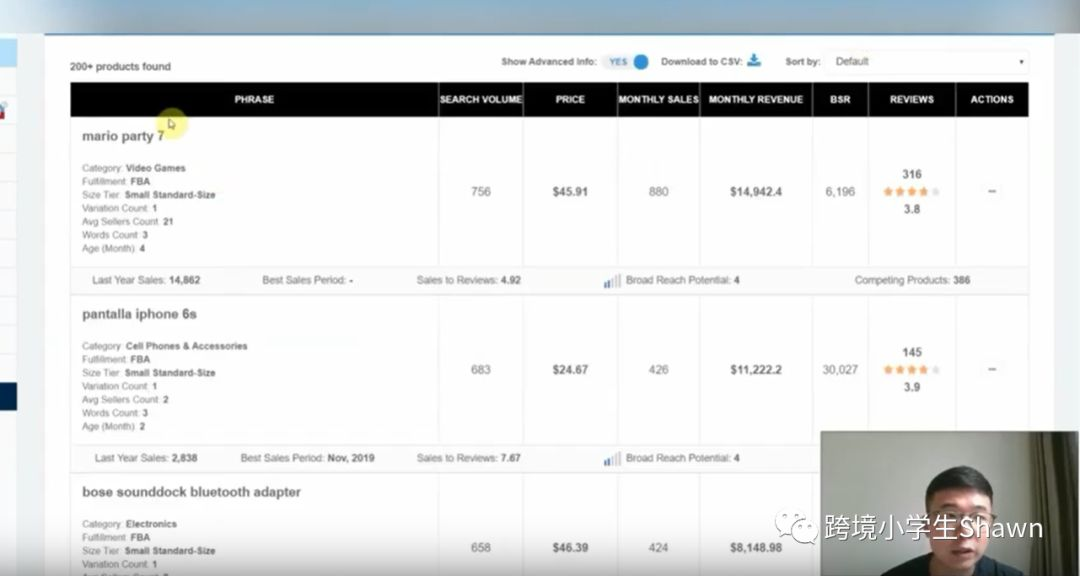Screen dimensions: 1080x576
Task: Click star rating for pantalla iphone 6s
Action: (912, 370)
